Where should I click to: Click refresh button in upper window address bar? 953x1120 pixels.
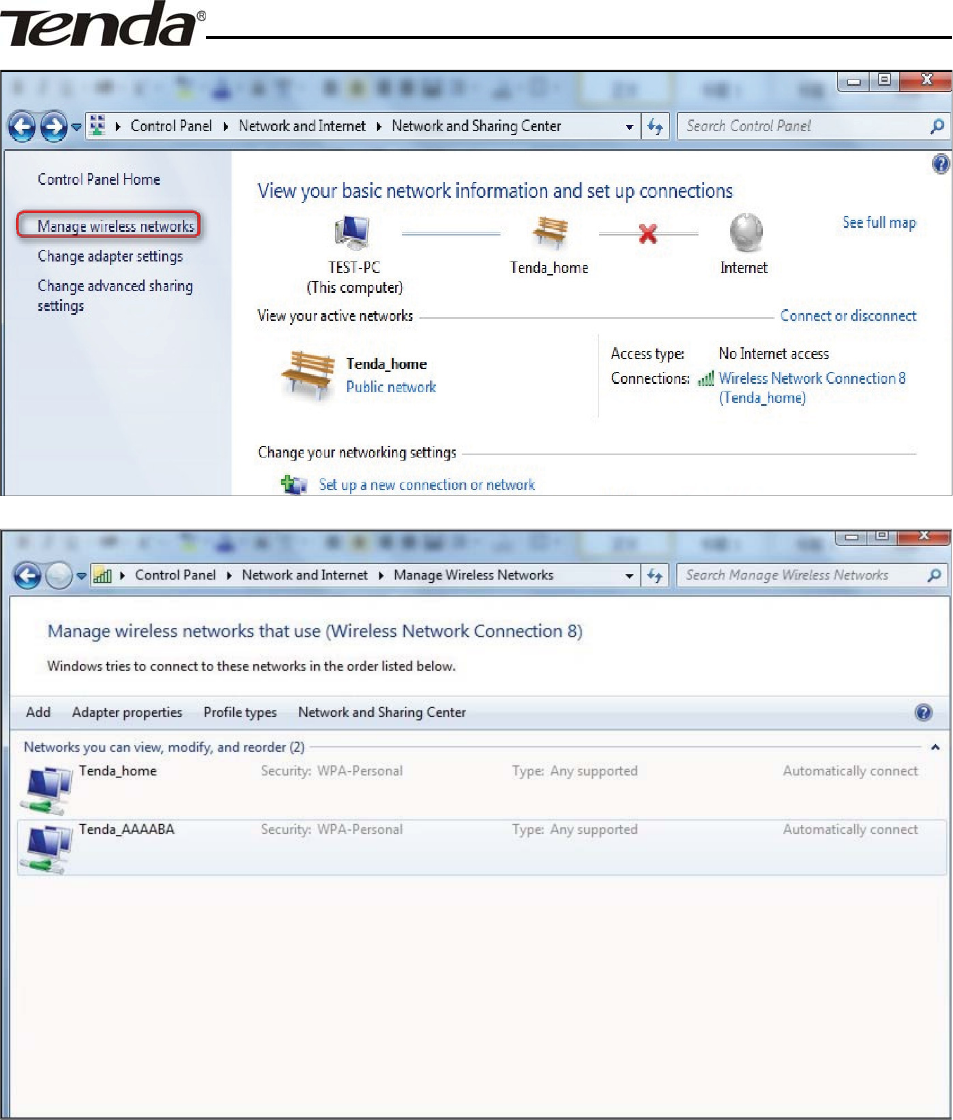click(x=655, y=126)
